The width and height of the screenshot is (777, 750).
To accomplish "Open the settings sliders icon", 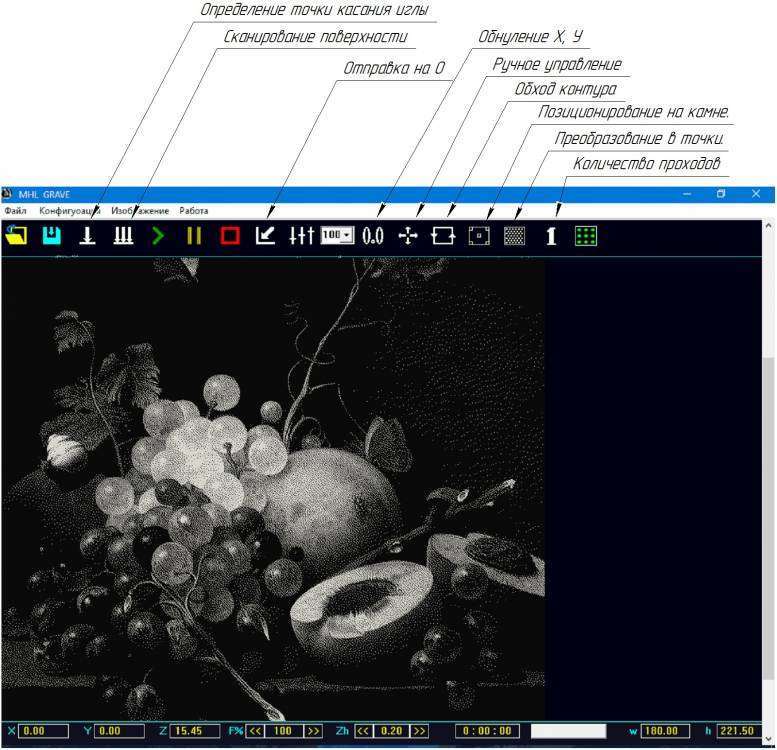I will click(x=301, y=236).
